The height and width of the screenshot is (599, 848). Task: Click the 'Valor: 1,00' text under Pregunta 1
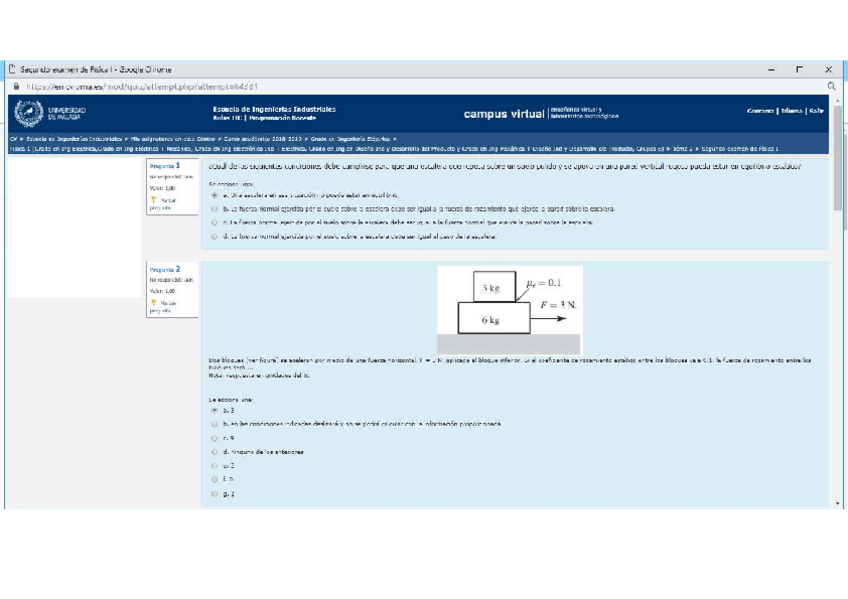pyautogui.click(x=162, y=188)
